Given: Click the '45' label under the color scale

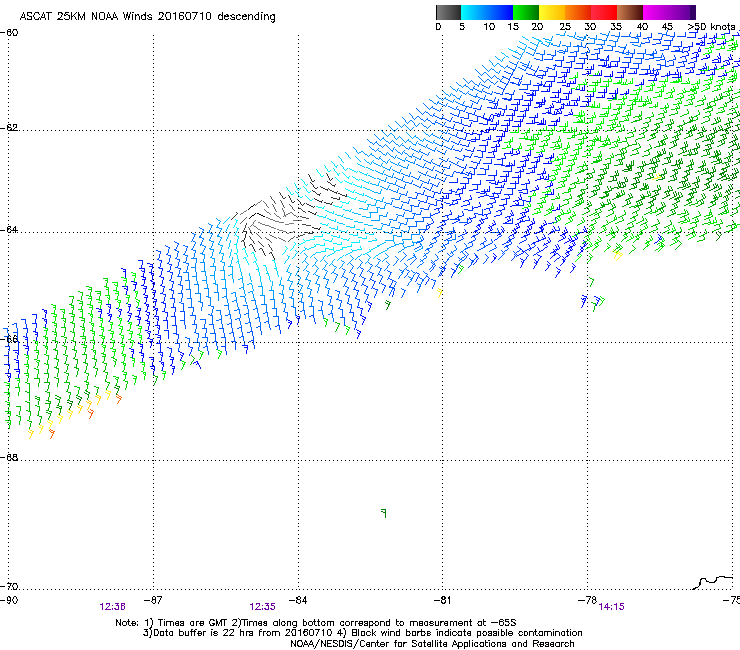Looking at the screenshot, I should [x=667, y=27].
